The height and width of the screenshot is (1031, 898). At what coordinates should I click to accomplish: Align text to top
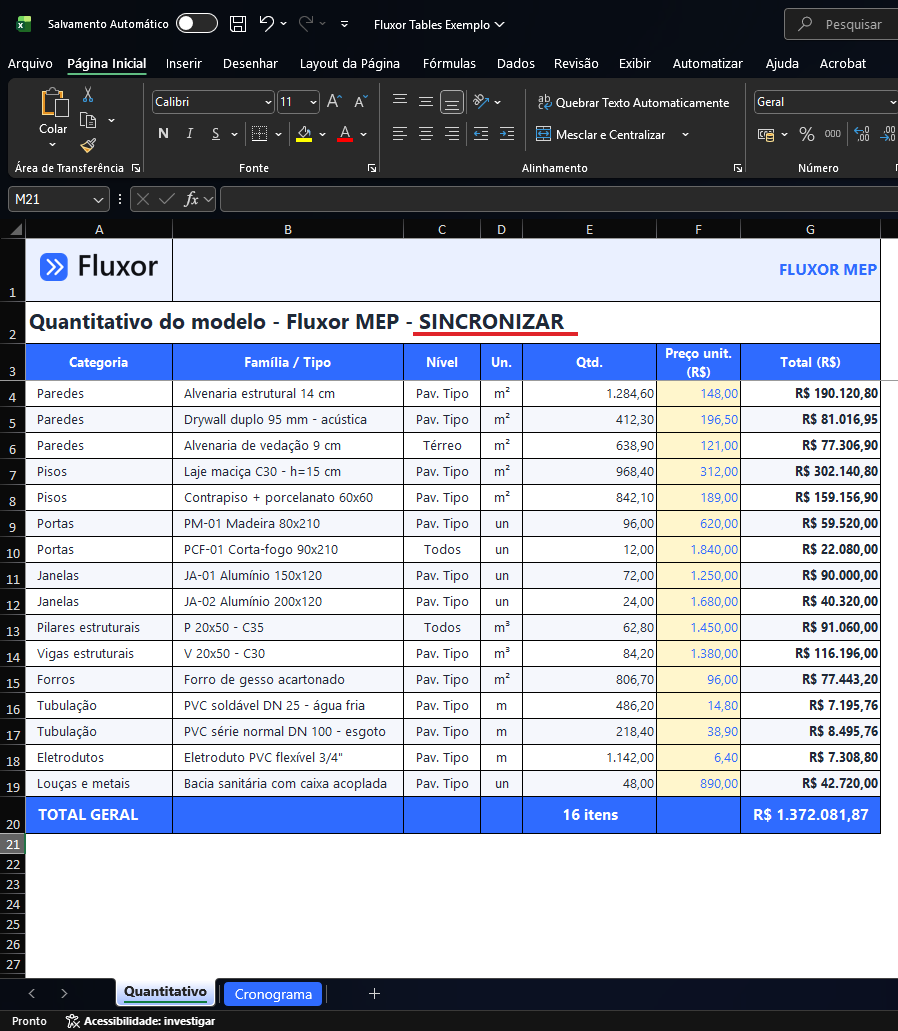pyautogui.click(x=400, y=101)
